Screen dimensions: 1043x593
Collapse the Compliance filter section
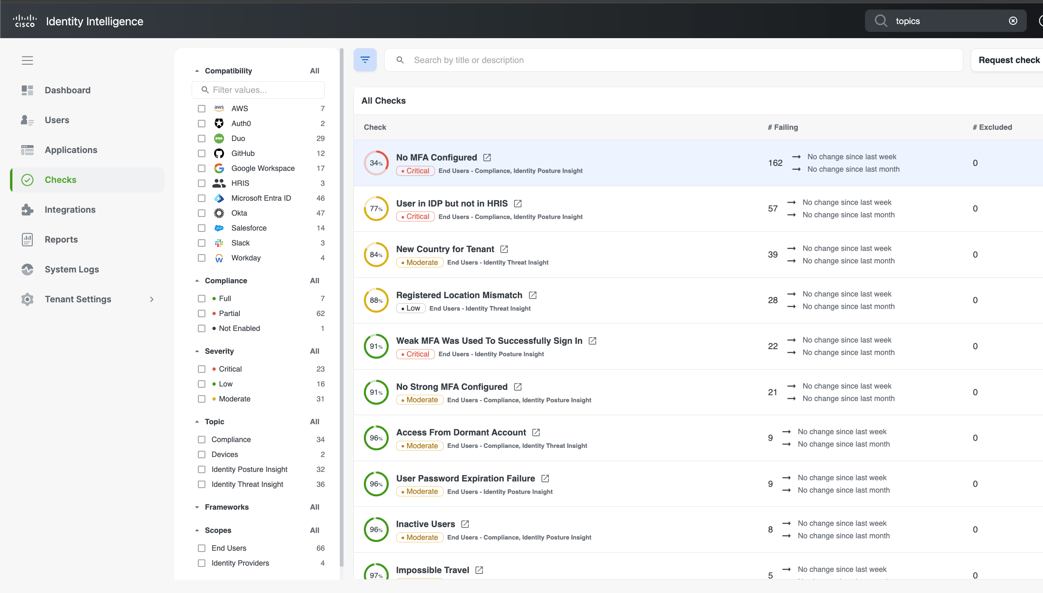click(197, 281)
